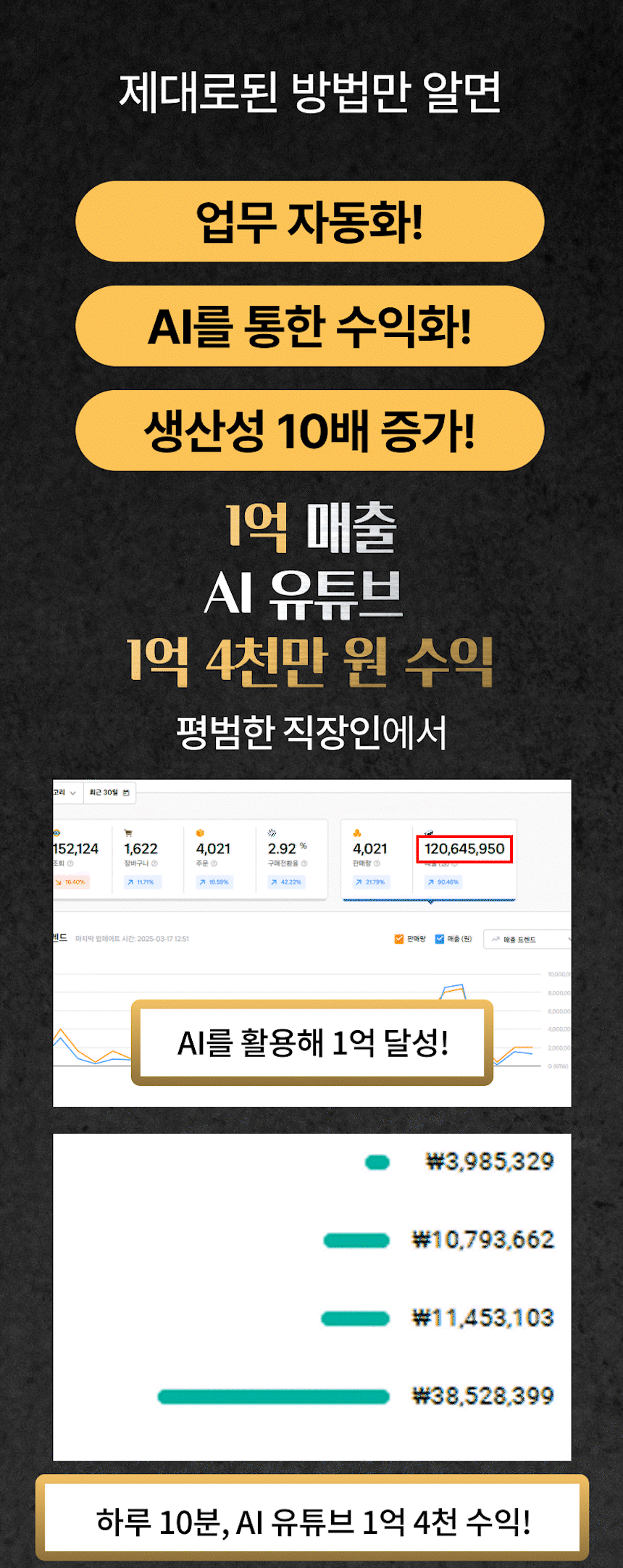Toggle the 매출 (원) checkbox
Screen dimensions: 623x1568
tap(439, 939)
